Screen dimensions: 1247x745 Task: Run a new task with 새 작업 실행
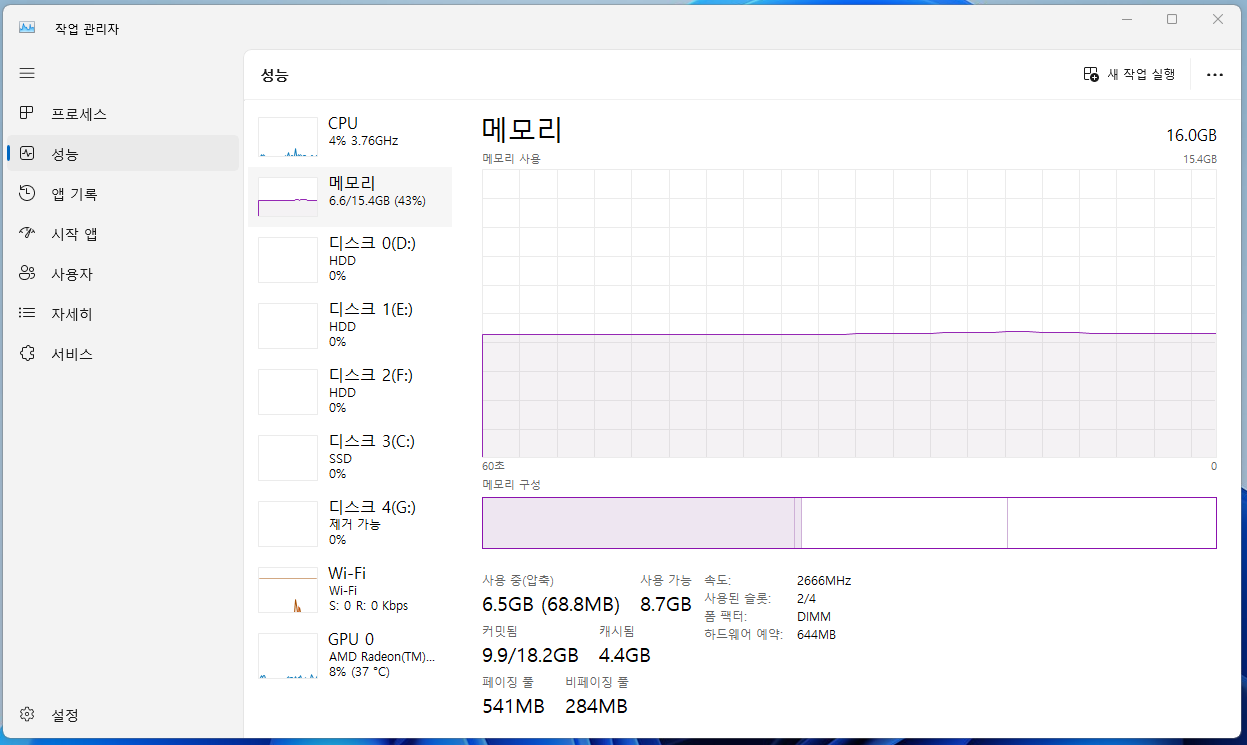pos(1129,74)
